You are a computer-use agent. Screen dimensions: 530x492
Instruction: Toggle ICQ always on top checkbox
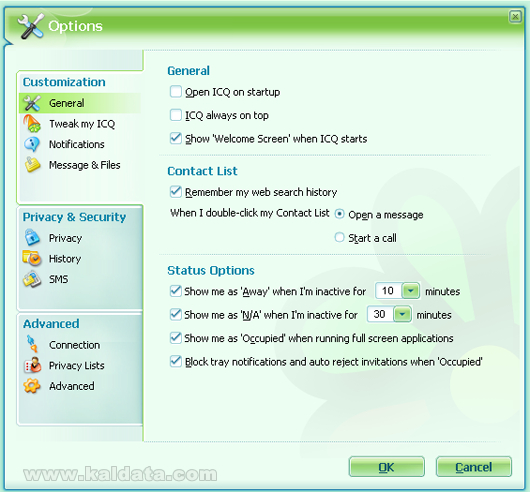(176, 115)
